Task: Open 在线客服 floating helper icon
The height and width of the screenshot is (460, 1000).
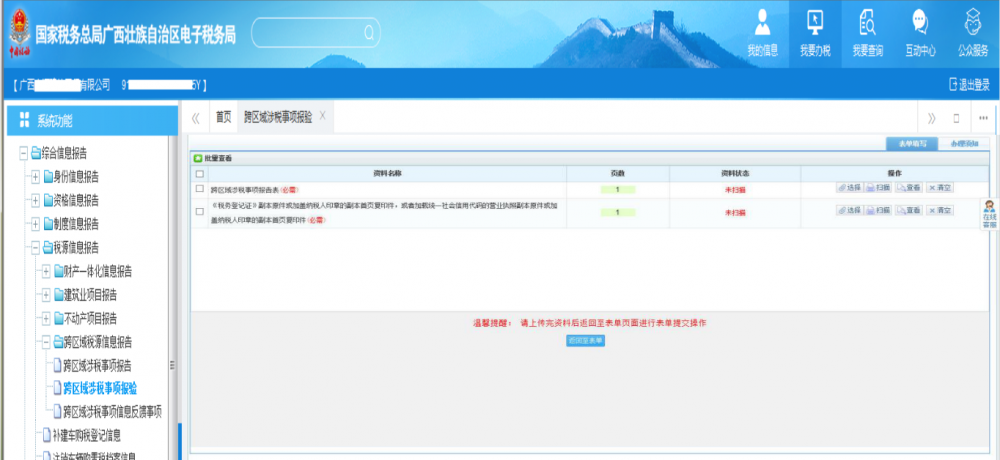Action: (989, 213)
